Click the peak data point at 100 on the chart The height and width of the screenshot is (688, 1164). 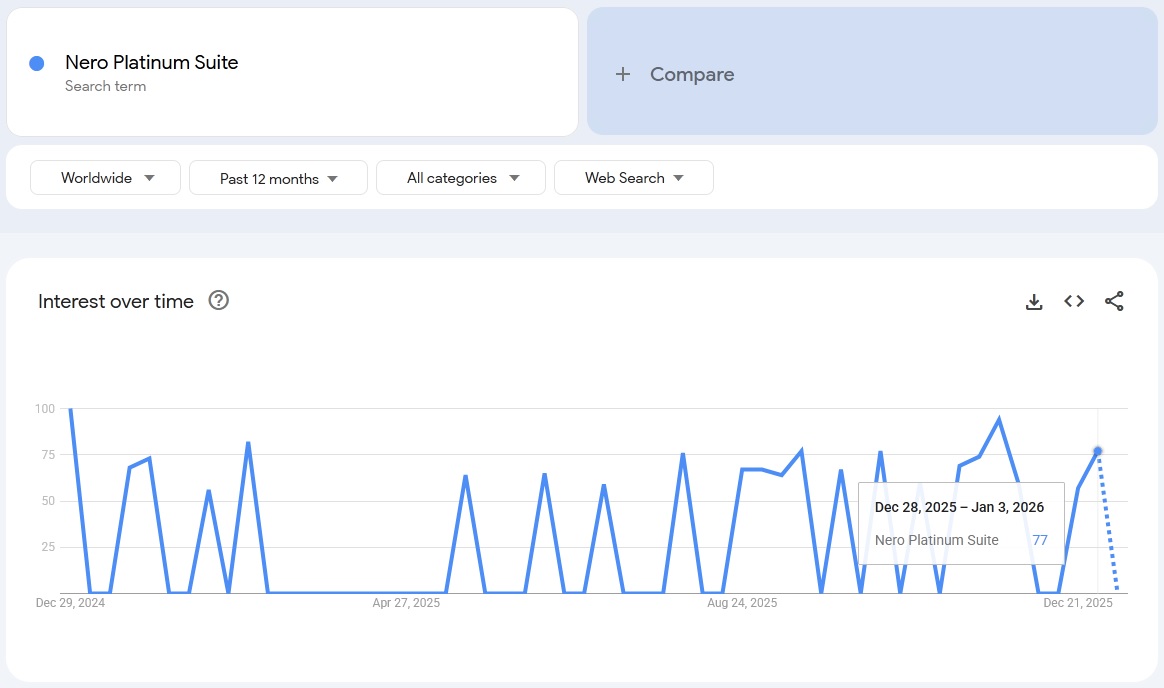71,408
